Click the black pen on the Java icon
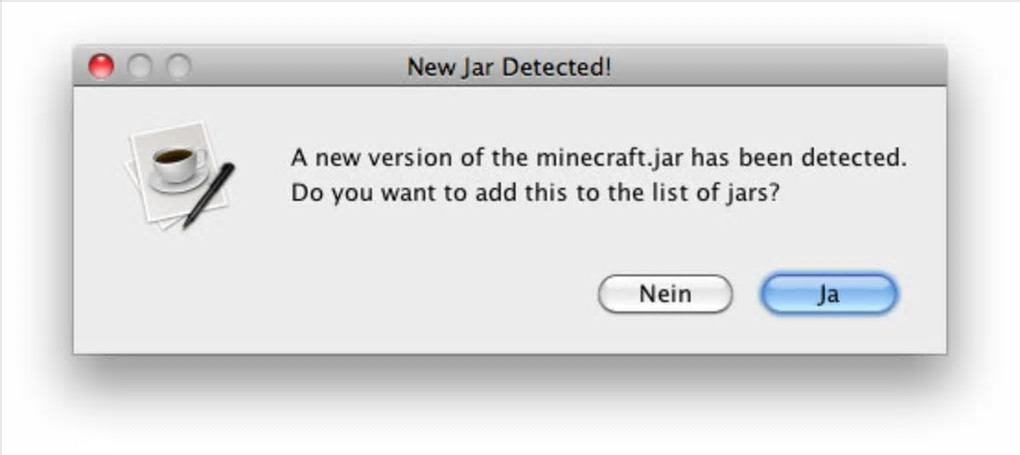The width and height of the screenshot is (1020, 455). pos(209,195)
